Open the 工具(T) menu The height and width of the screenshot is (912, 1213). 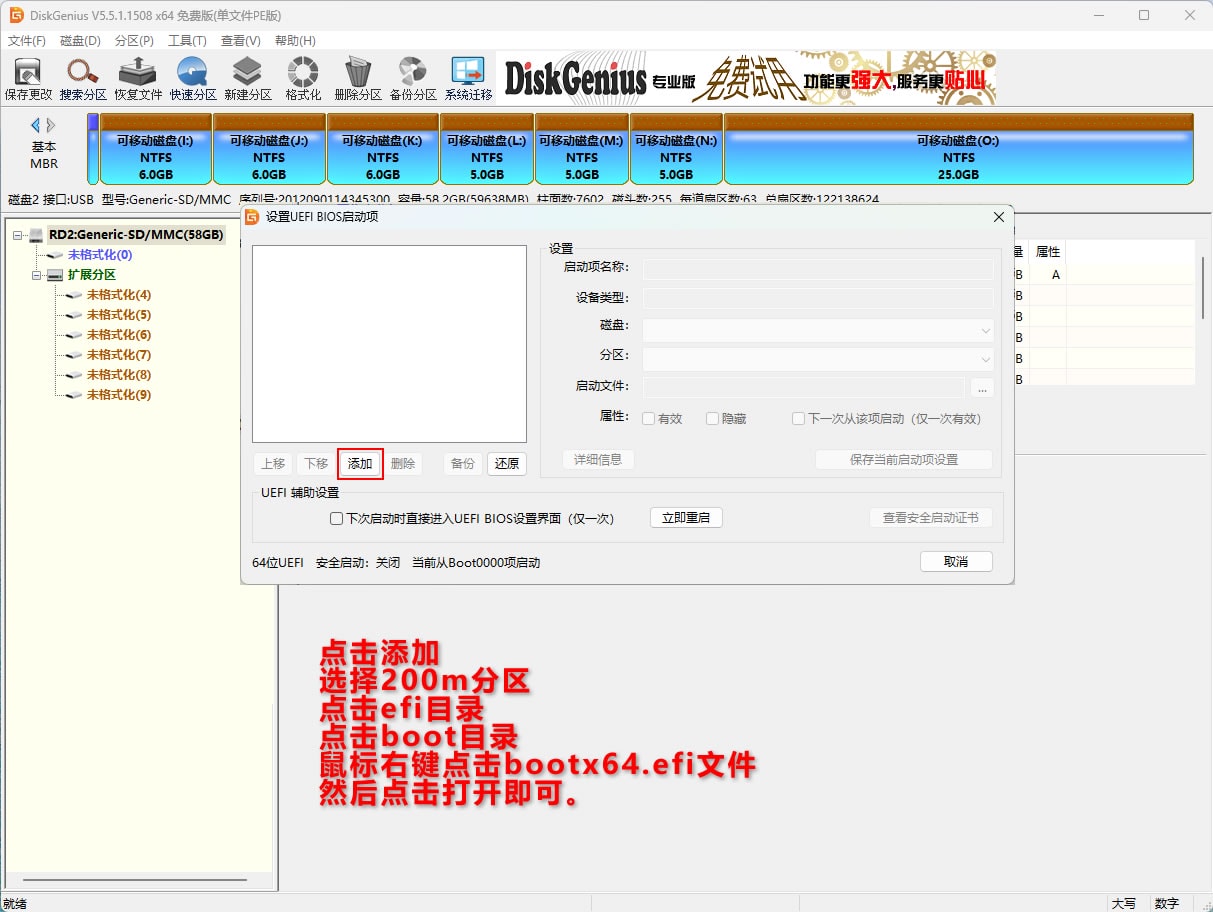tap(187, 41)
